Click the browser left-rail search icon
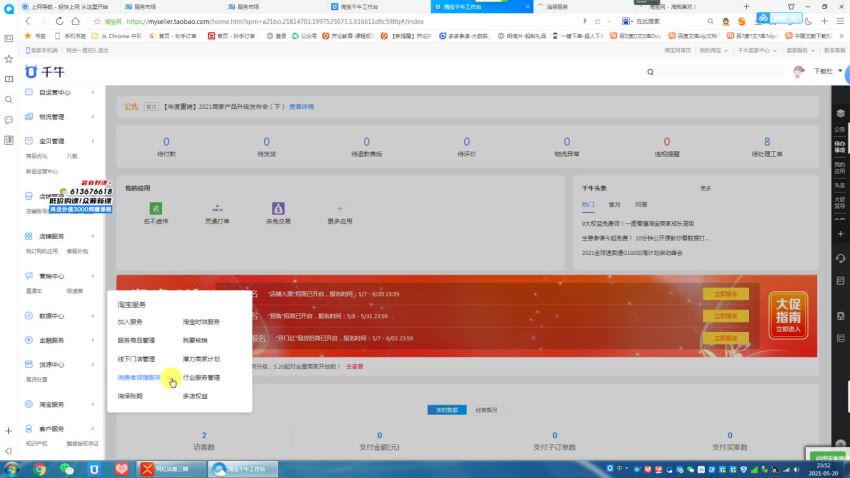 pos(9,100)
